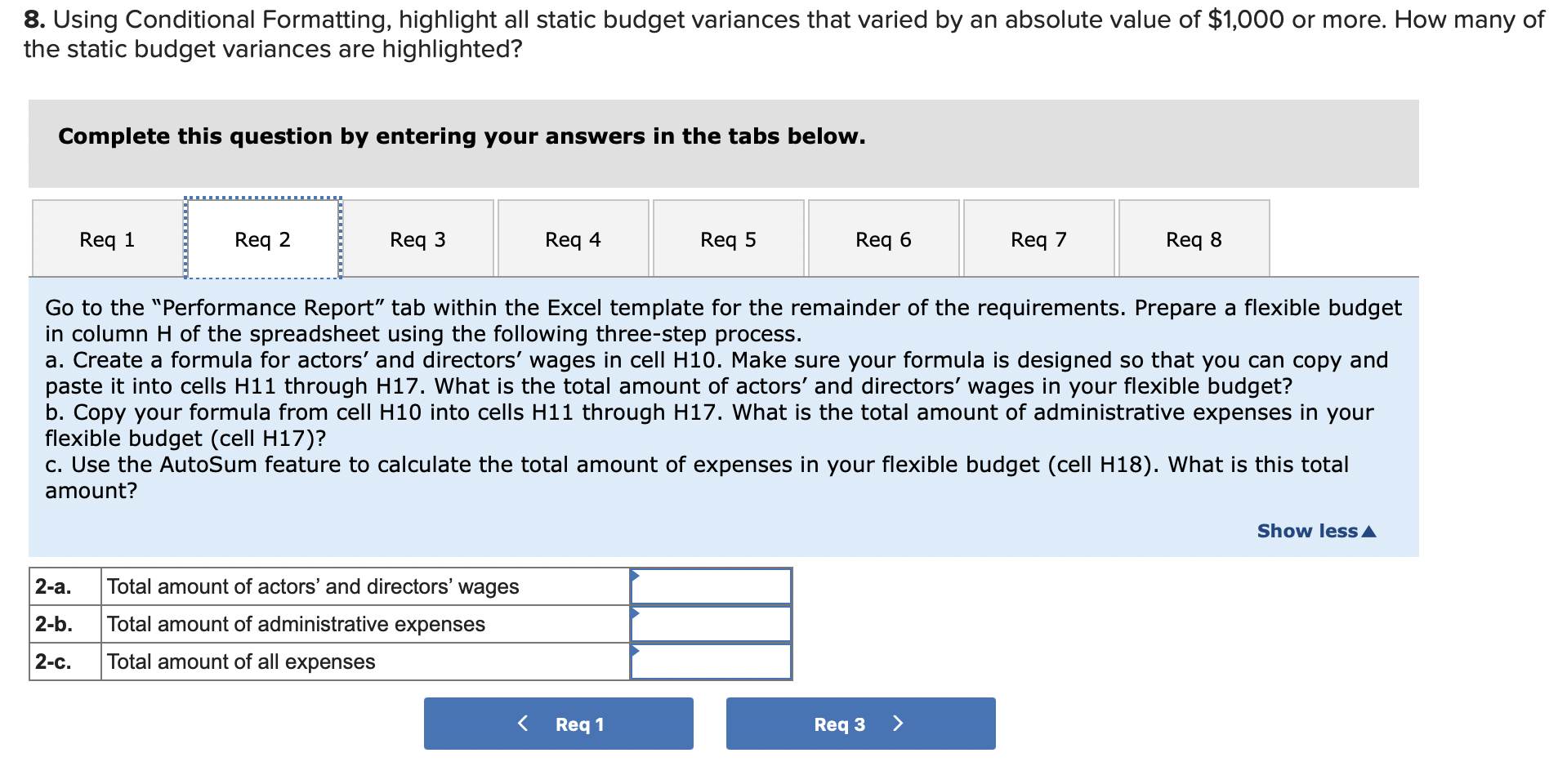Click the blue flag marker beside answer 2-a
Viewport: 1558px width, 784px height.
[x=636, y=574]
